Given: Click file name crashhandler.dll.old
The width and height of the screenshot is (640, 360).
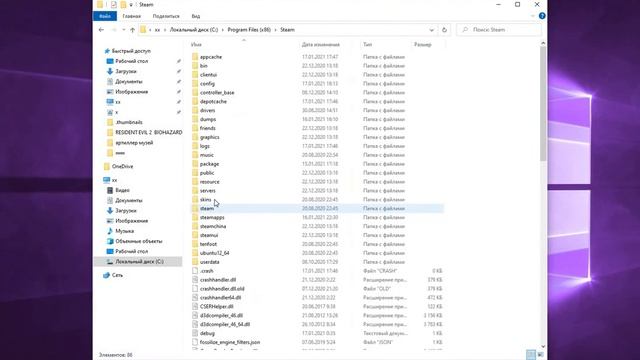Looking at the screenshot, I should (x=222, y=289).
